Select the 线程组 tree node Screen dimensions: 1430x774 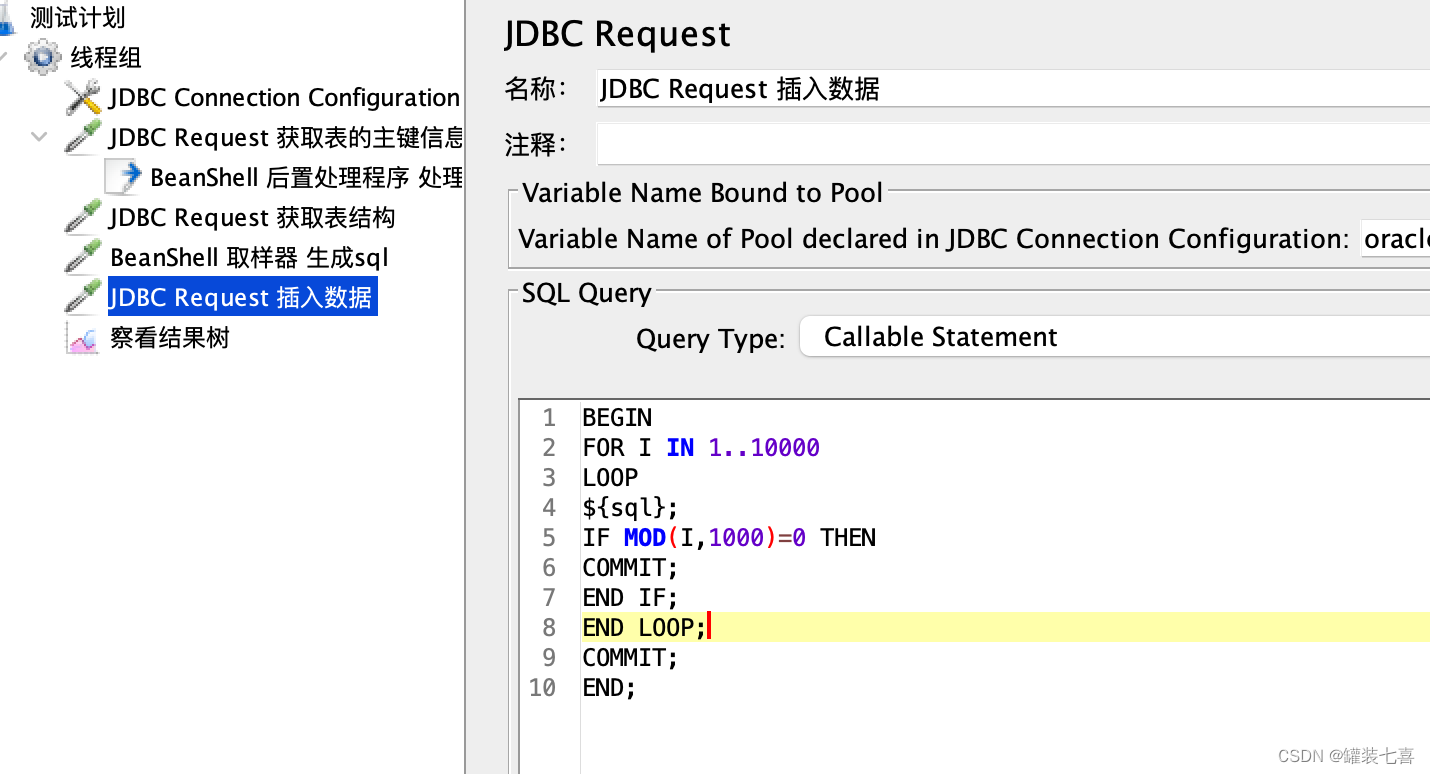(106, 57)
